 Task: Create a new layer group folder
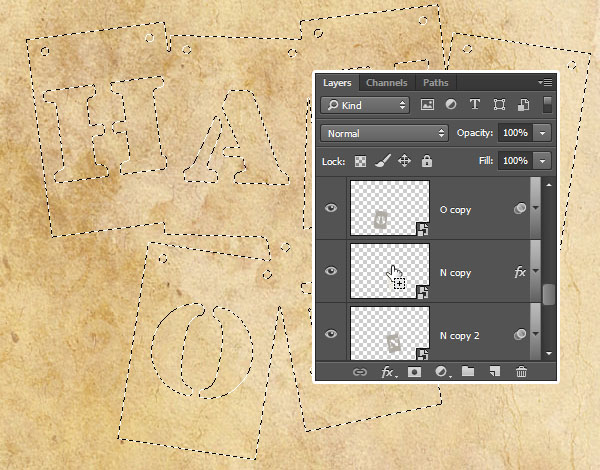[x=467, y=373]
